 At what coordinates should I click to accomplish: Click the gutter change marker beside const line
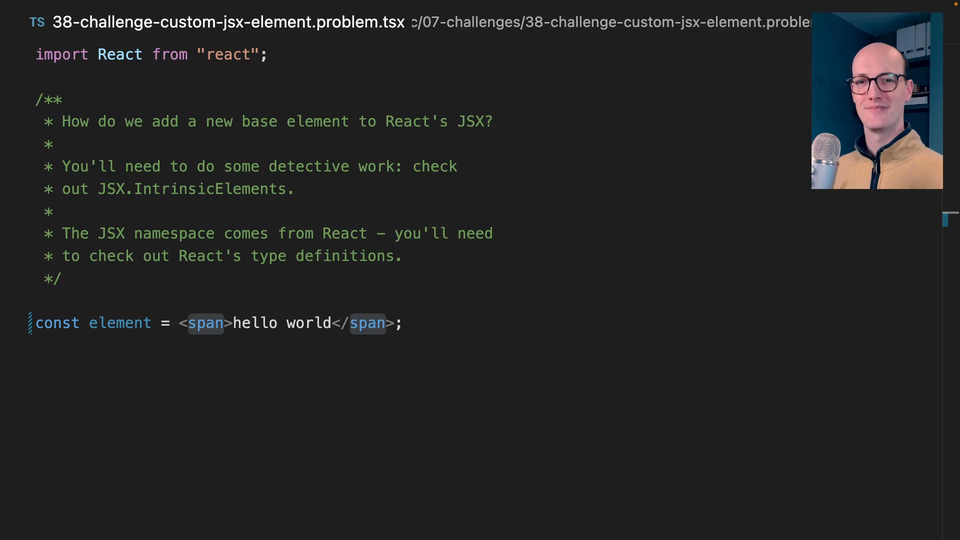click(x=30, y=323)
